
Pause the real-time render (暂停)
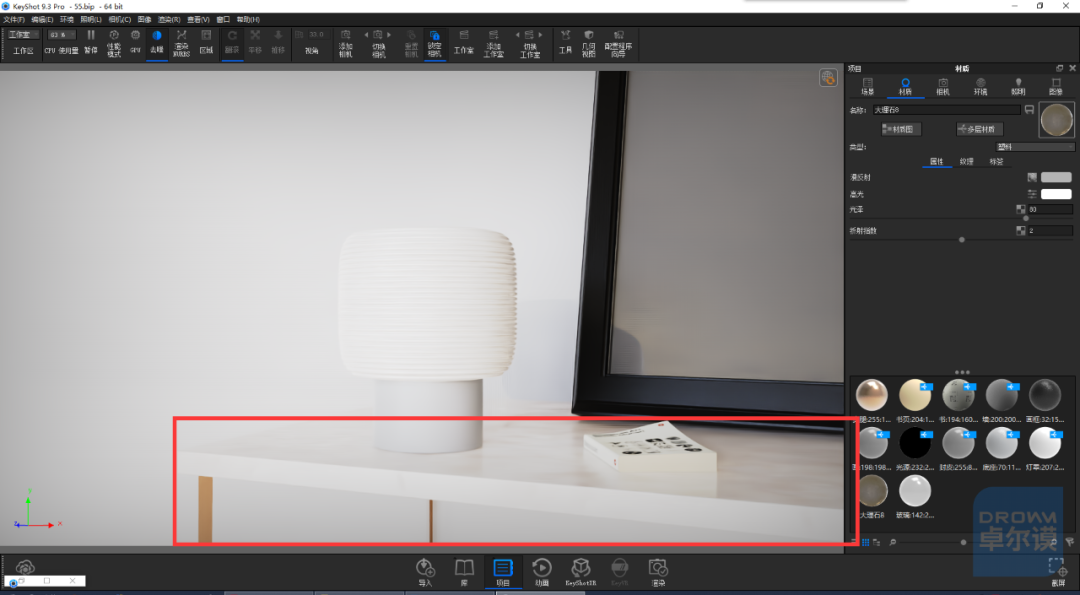coord(91,42)
